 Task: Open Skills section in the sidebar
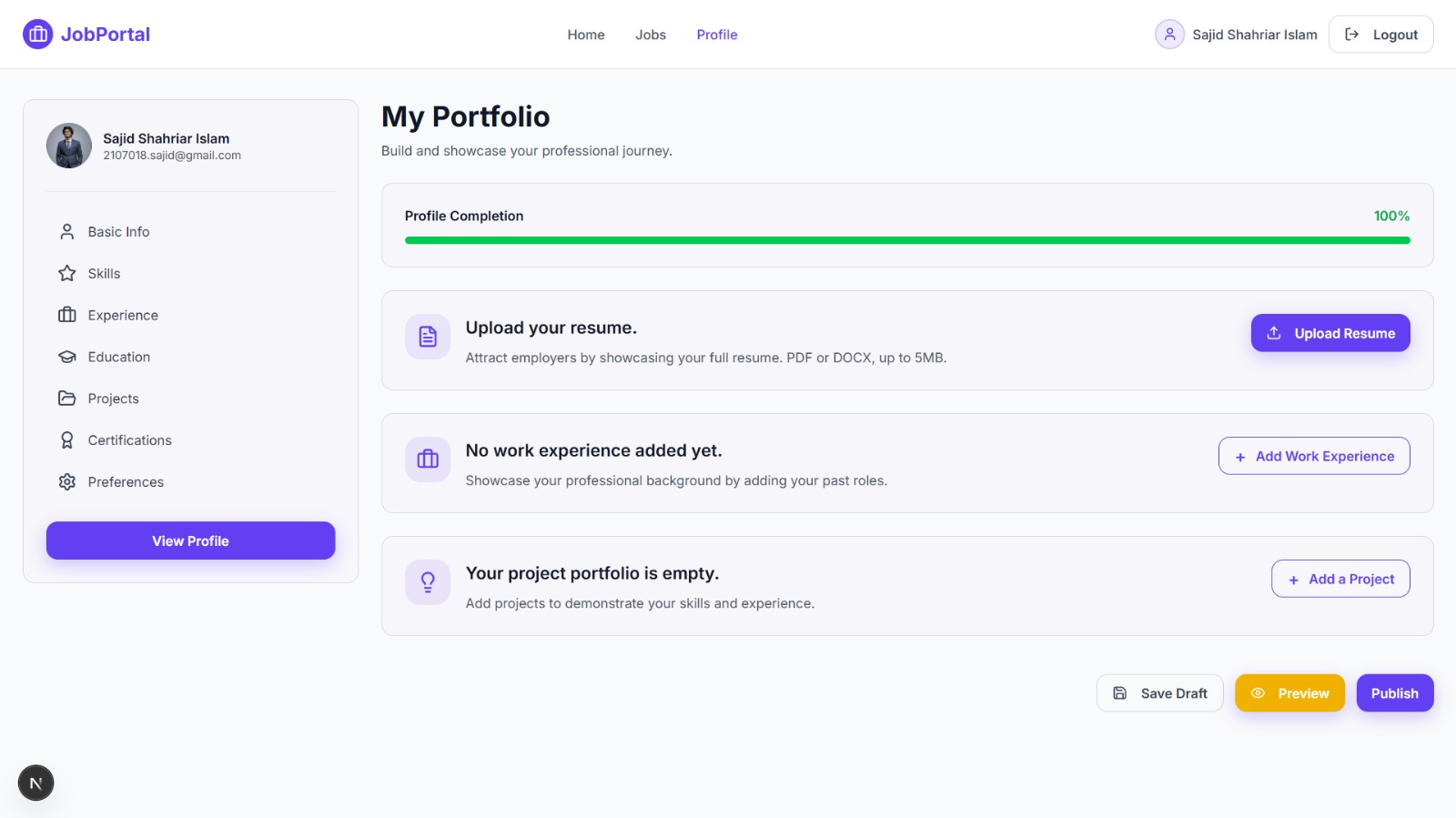coord(104,274)
